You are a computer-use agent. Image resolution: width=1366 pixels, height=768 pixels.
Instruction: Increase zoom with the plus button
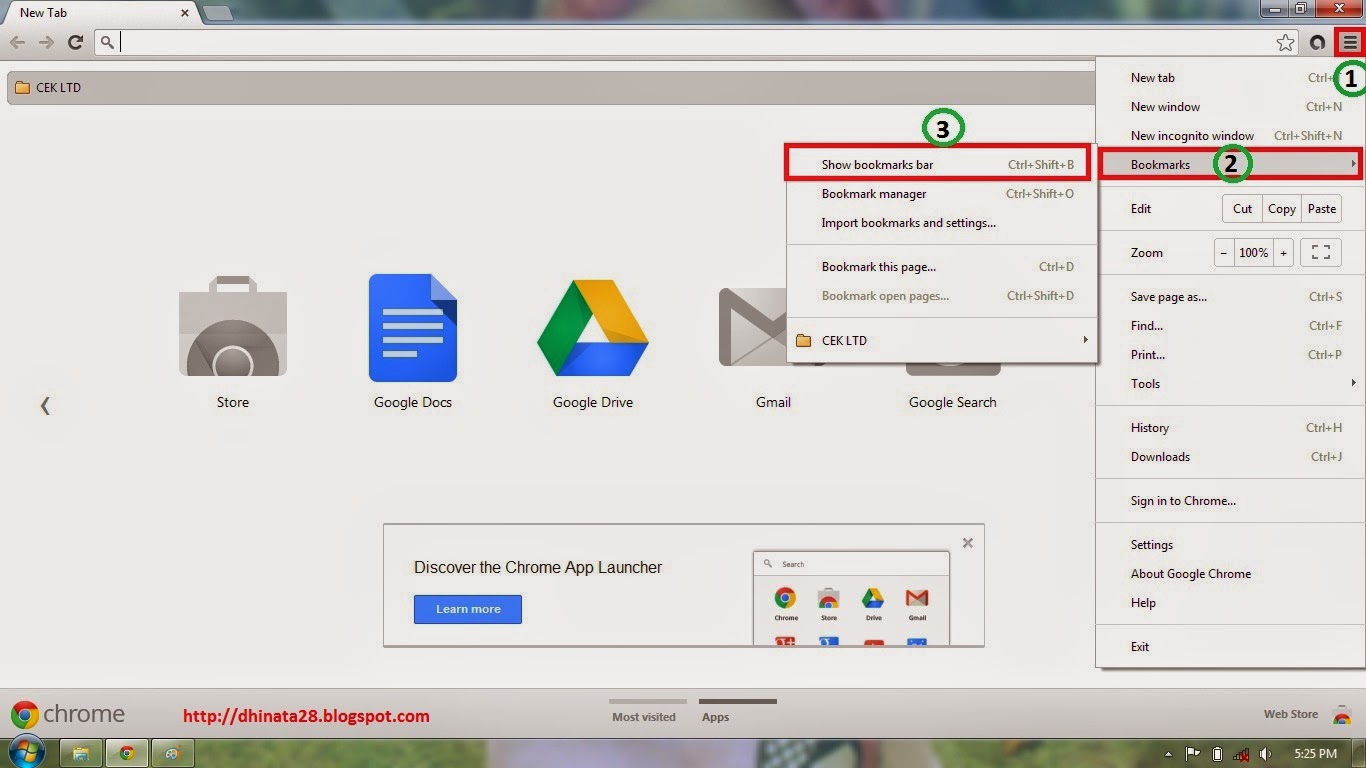click(x=1283, y=252)
